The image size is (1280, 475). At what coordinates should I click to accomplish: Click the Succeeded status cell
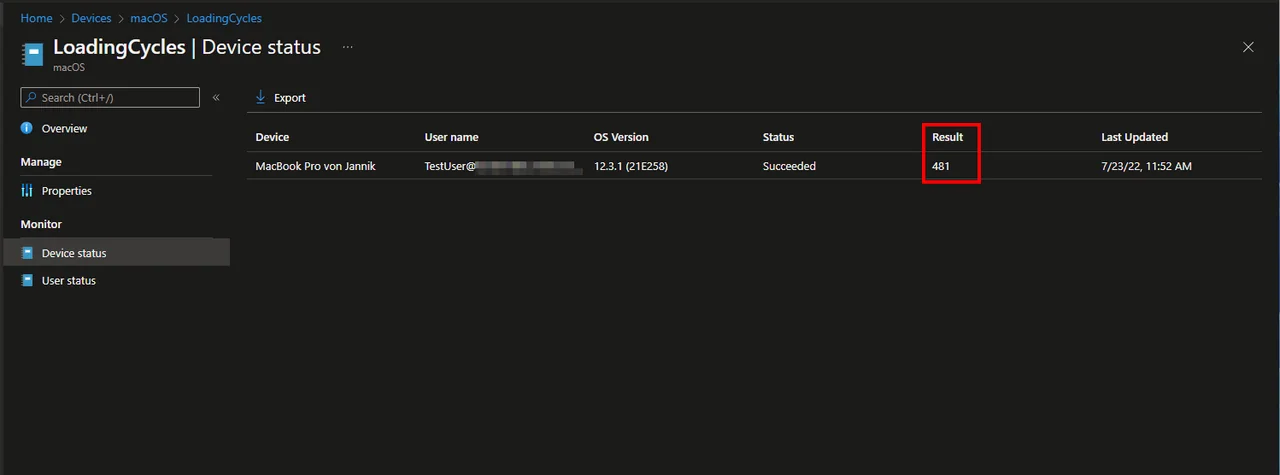[x=789, y=166]
